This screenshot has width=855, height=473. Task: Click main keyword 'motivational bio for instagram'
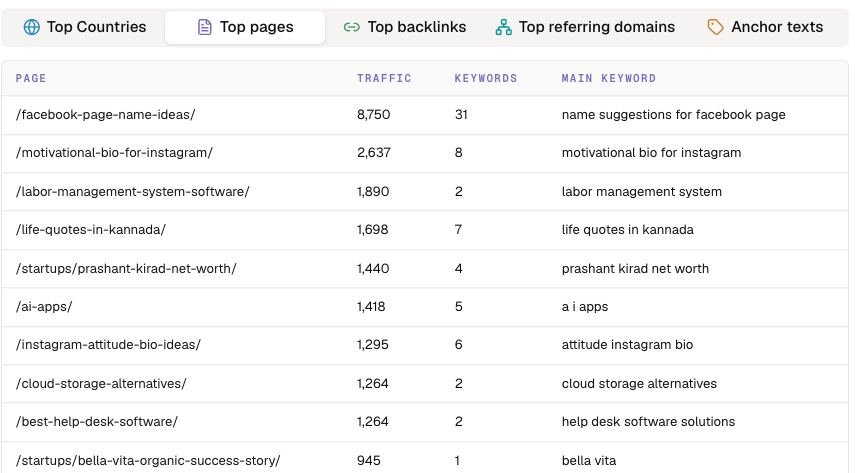[651, 152]
